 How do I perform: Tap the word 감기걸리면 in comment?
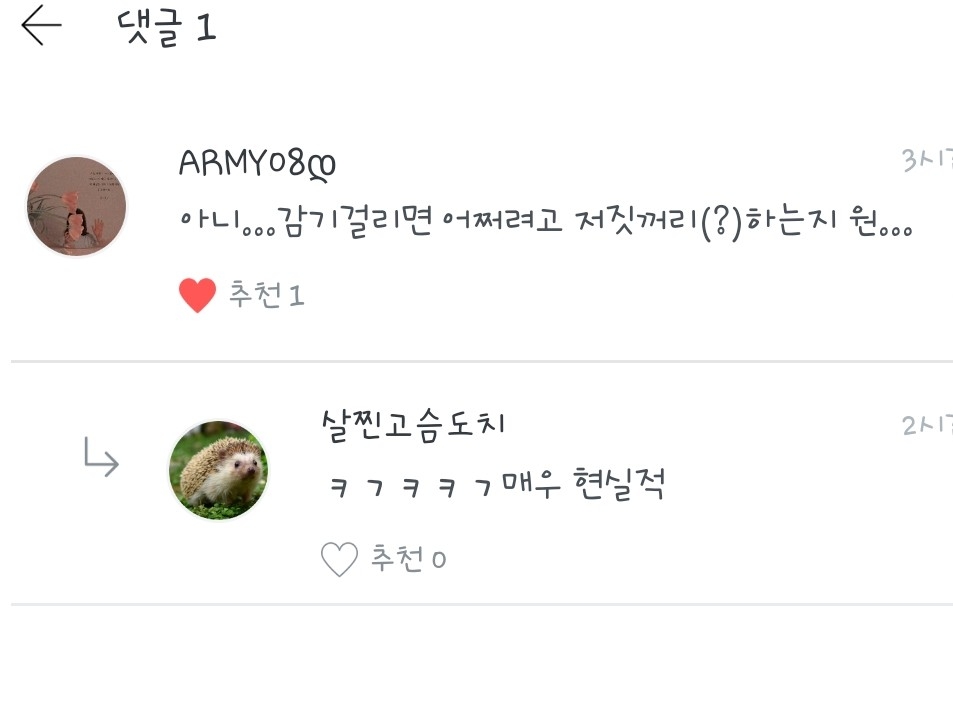click(354, 221)
